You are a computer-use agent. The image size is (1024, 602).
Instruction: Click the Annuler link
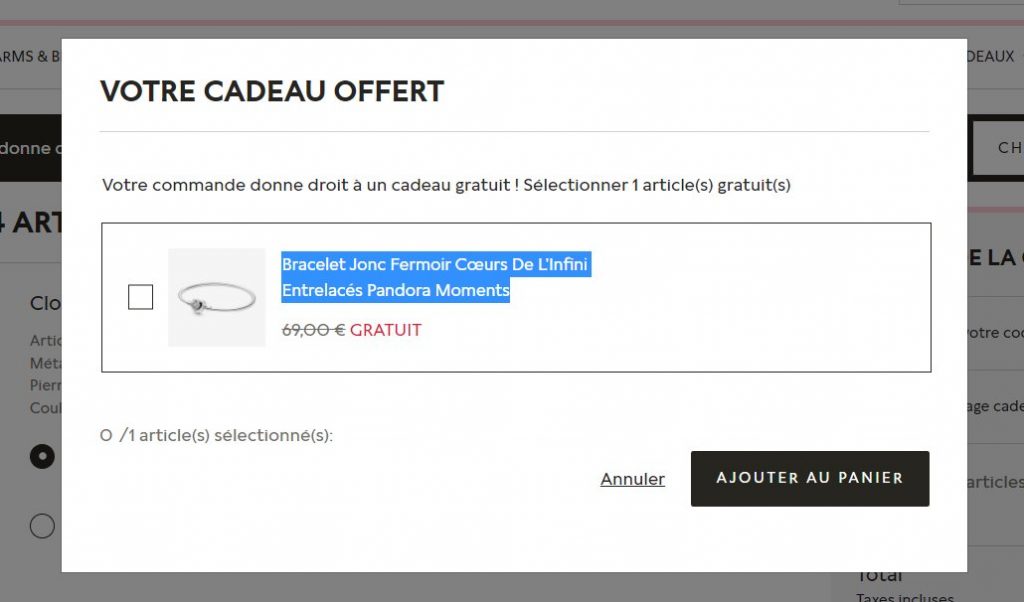632,479
